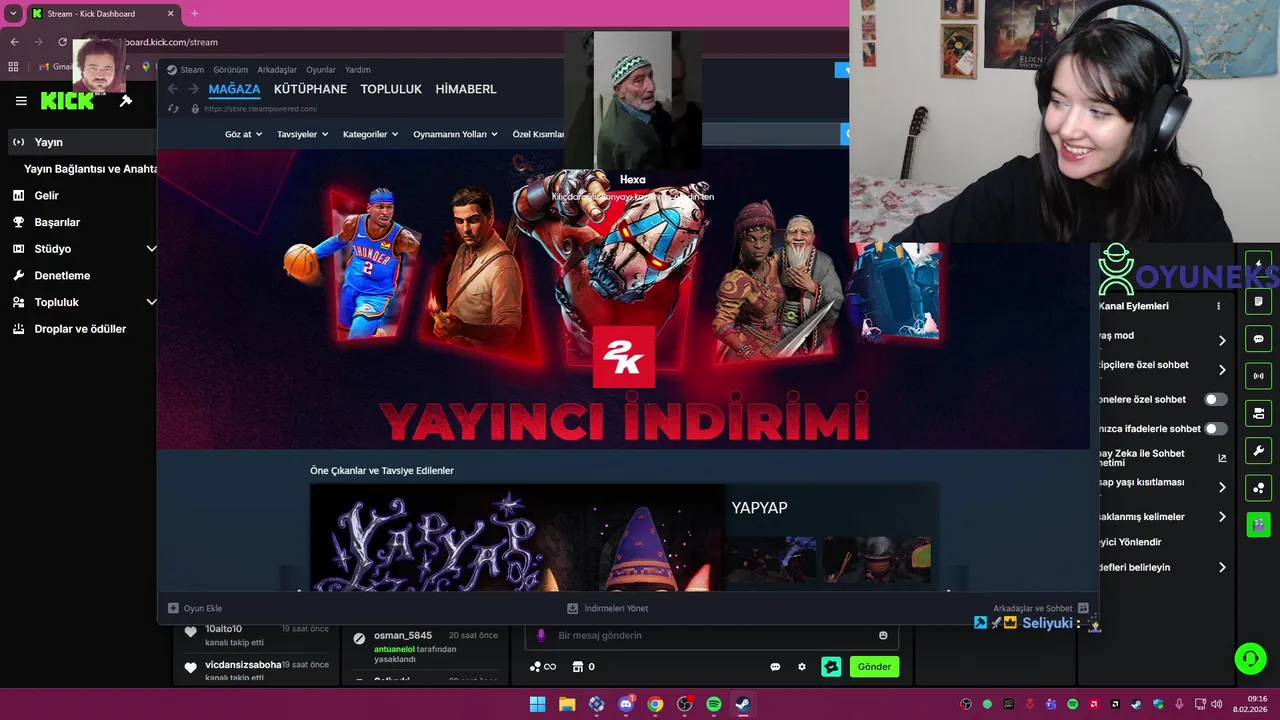Click the wrench tools icon in right toolbar

coord(1258,450)
